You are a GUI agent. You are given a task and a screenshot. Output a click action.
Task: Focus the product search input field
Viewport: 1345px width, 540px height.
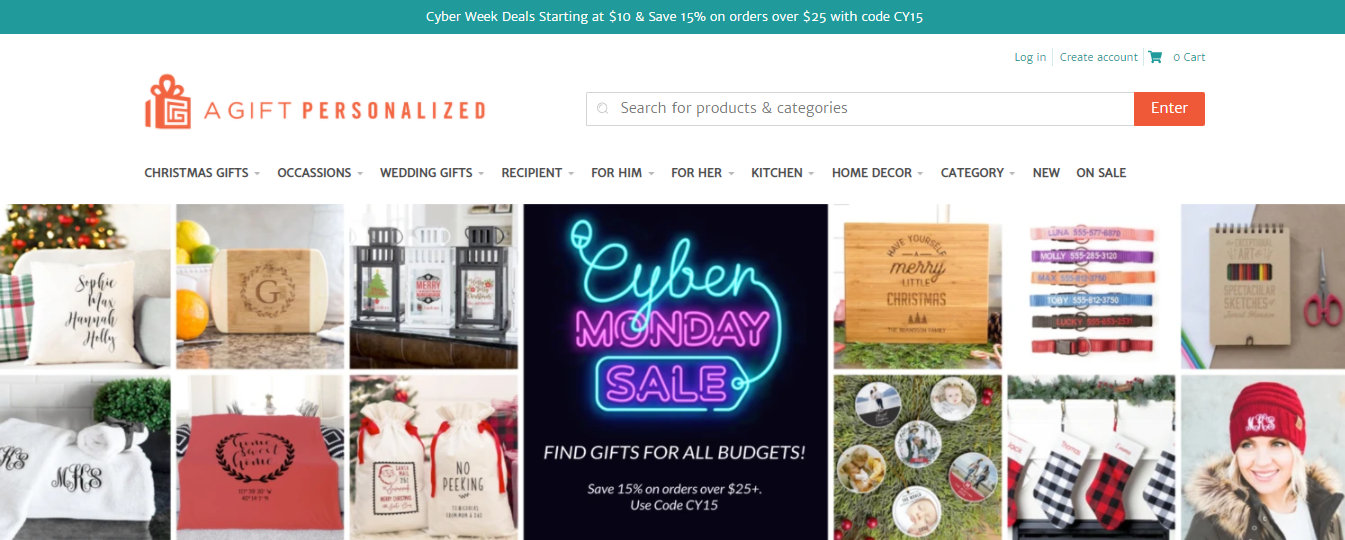[860, 109]
